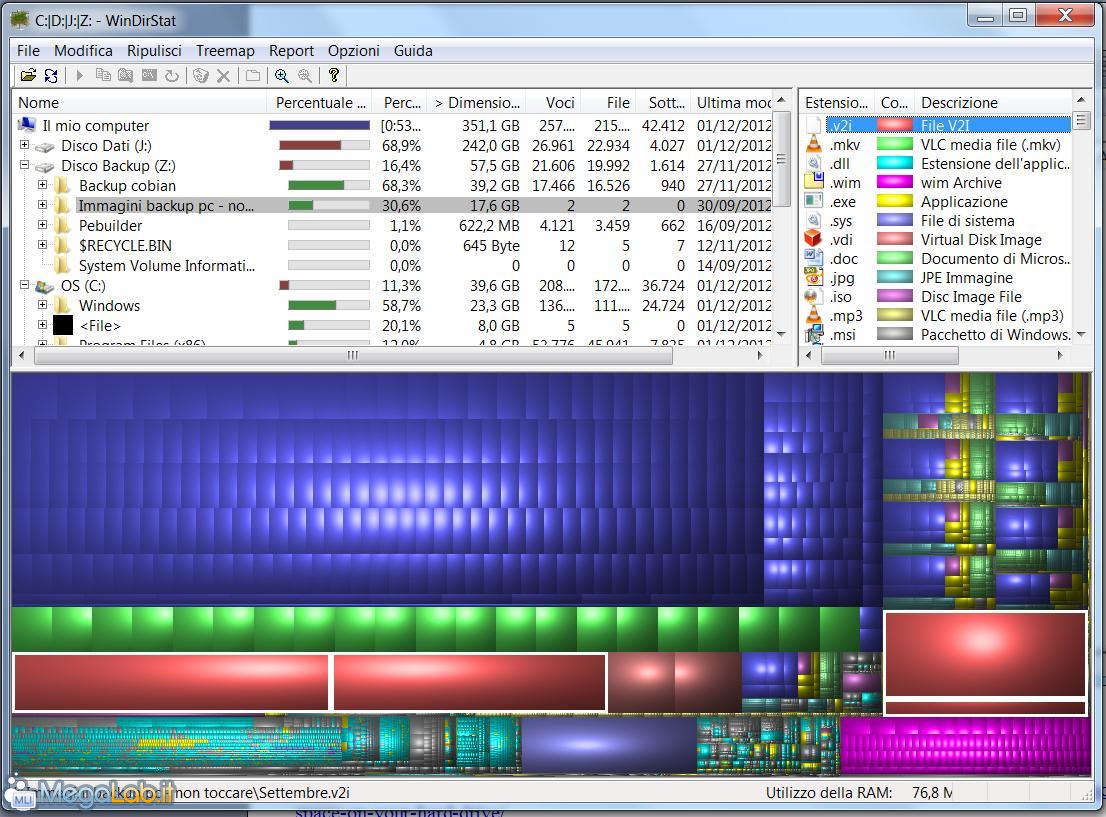Open the Treemap menu
Image resolution: width=1106 pixels, height=817 pixels.
tap(225, 50)
